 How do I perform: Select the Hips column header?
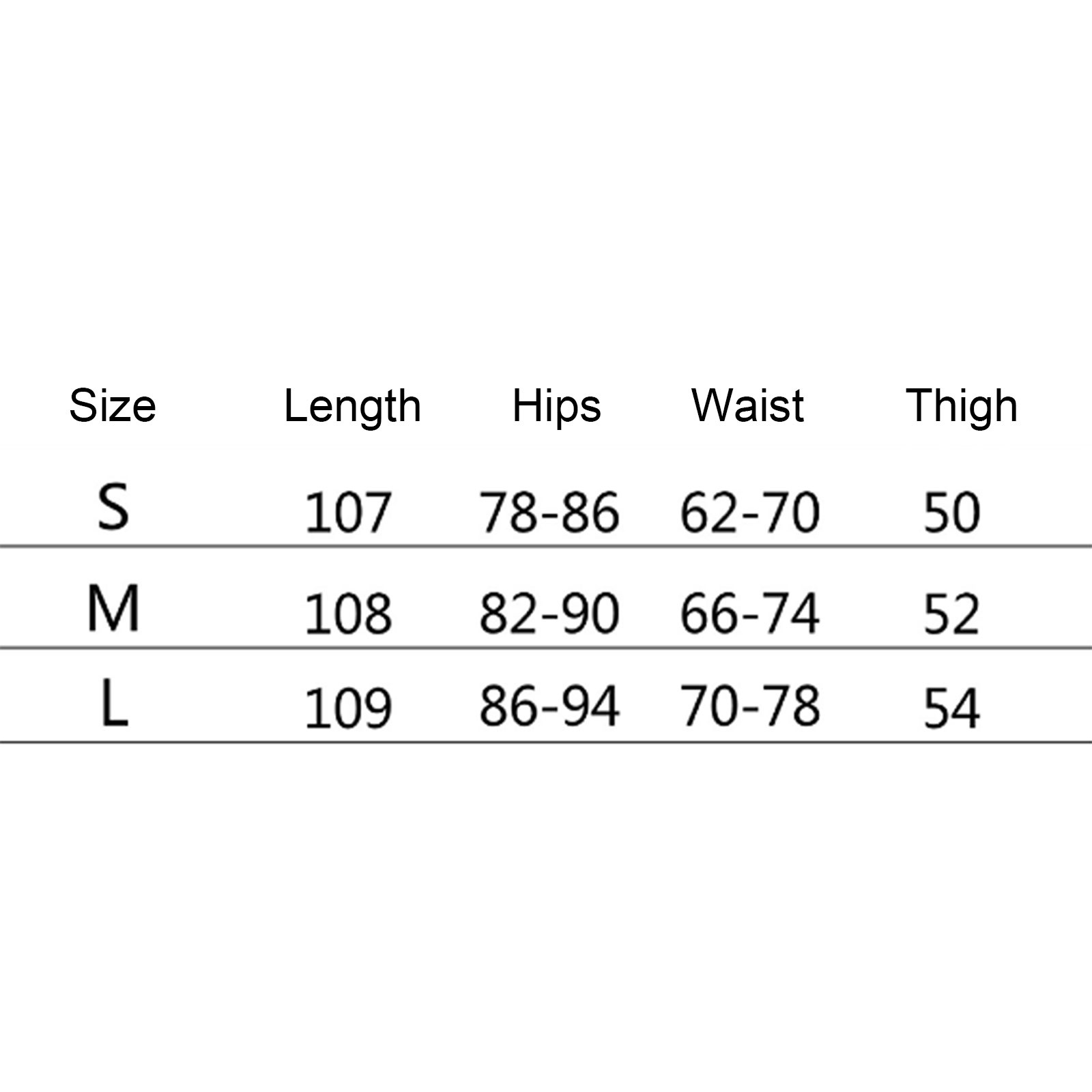click(x=556, y=406)
